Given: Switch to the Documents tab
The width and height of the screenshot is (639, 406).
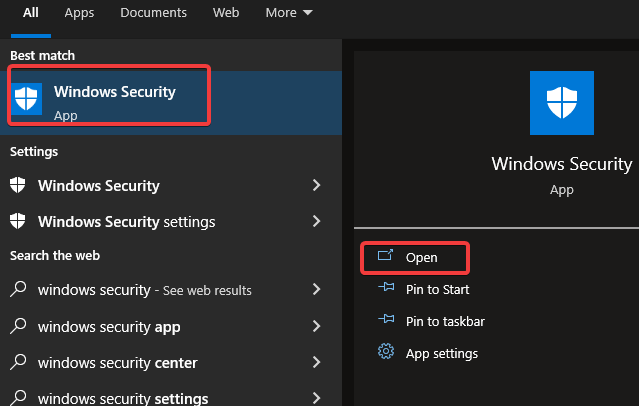Looking at the screenshot, I should click(x=153, y=13).
